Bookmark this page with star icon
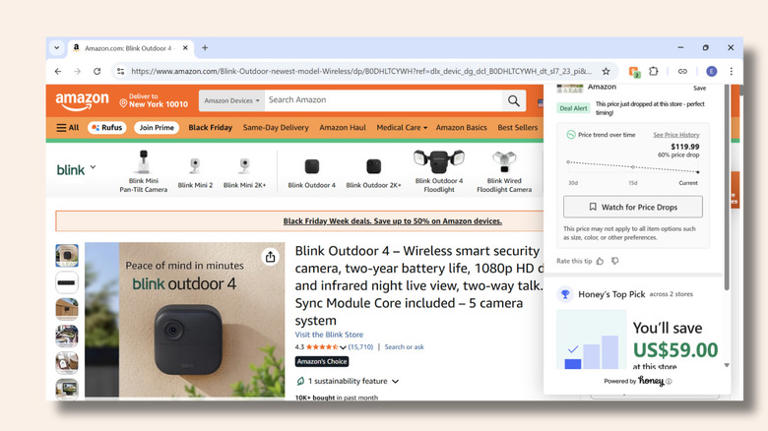The image size is (768, 431). [x=606, y=72]
